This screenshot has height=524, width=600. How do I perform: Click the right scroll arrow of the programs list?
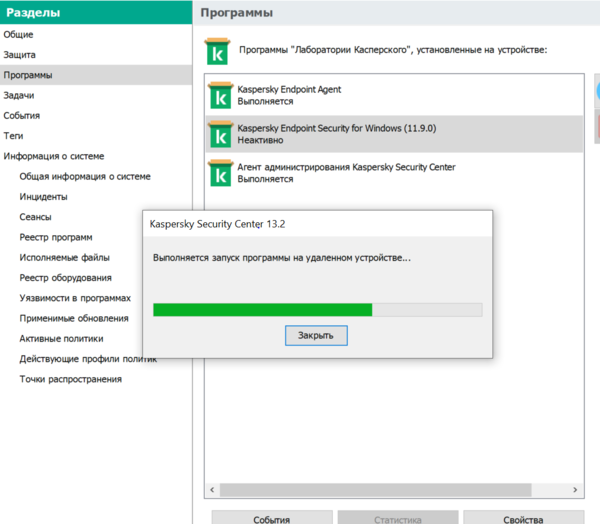click(575, 490)
